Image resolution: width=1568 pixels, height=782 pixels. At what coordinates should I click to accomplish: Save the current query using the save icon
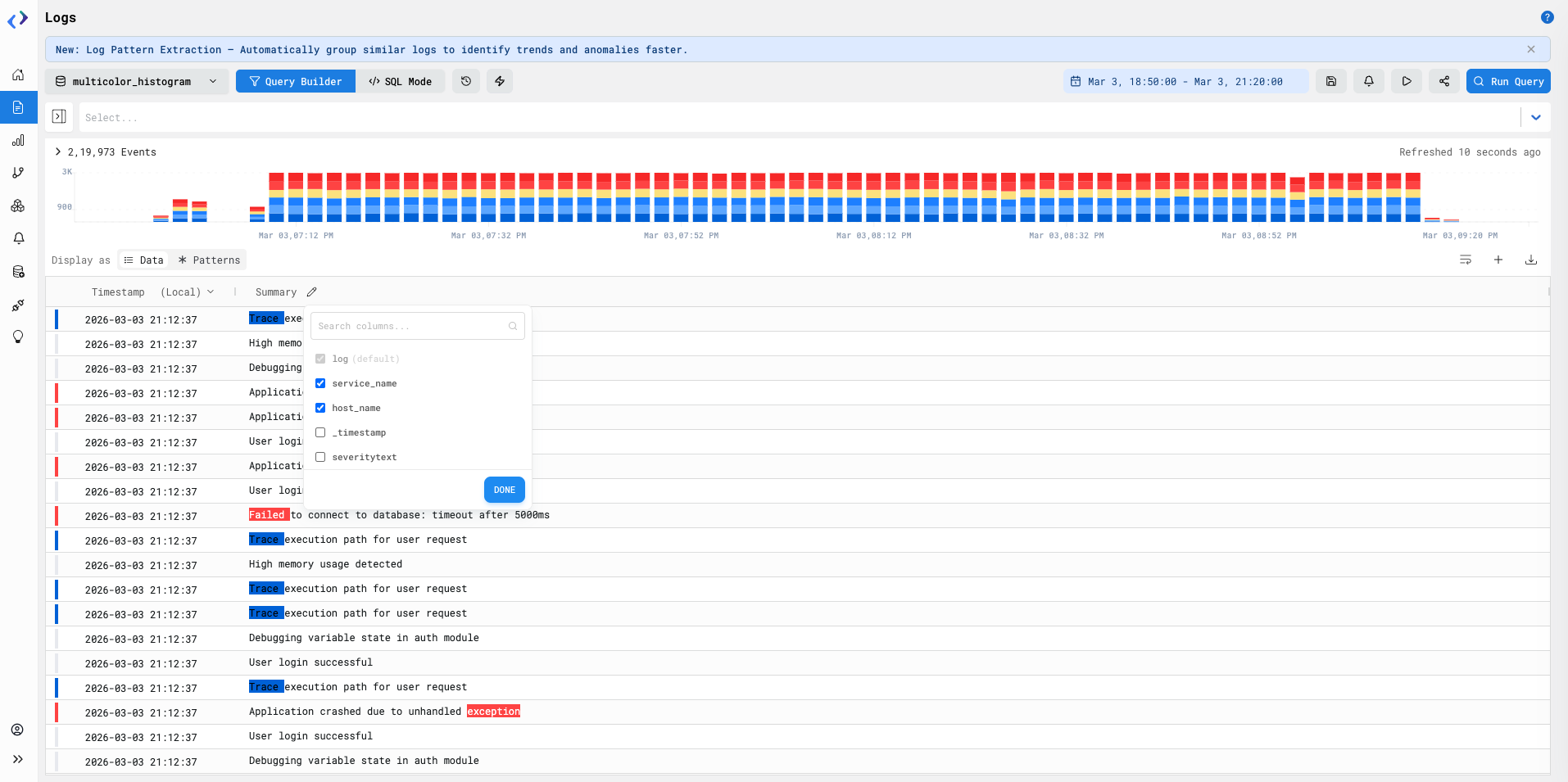pyautogui.click(x=1331, y=81)
